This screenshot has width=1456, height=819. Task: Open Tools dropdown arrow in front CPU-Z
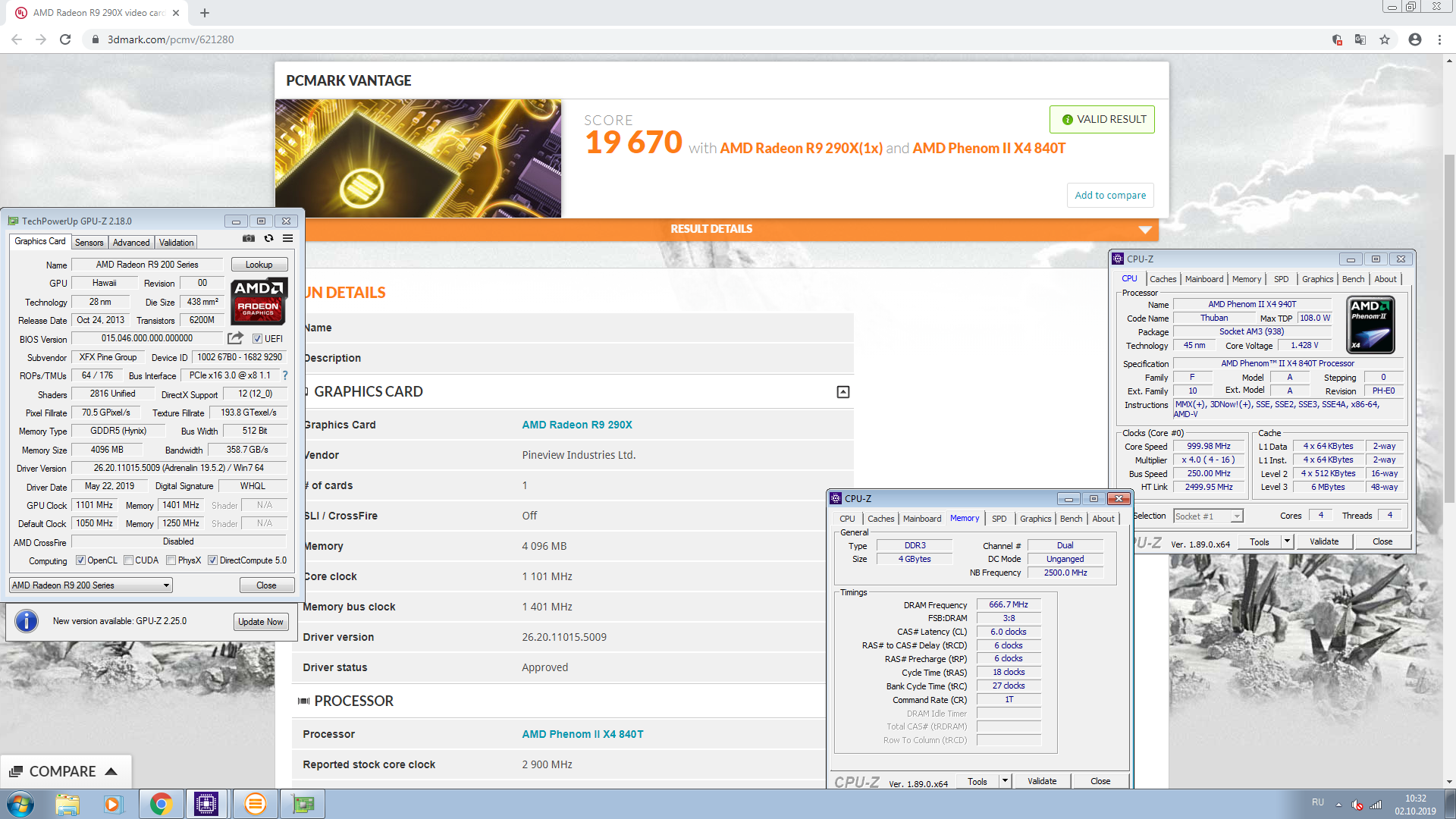coord(1005,780)
